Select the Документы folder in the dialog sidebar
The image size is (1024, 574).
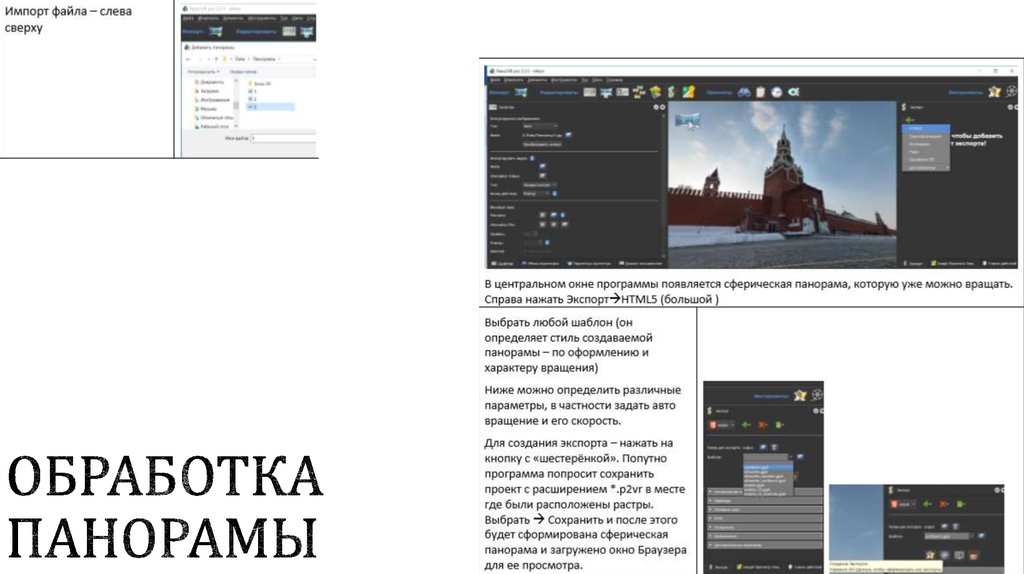pos(210,82)
